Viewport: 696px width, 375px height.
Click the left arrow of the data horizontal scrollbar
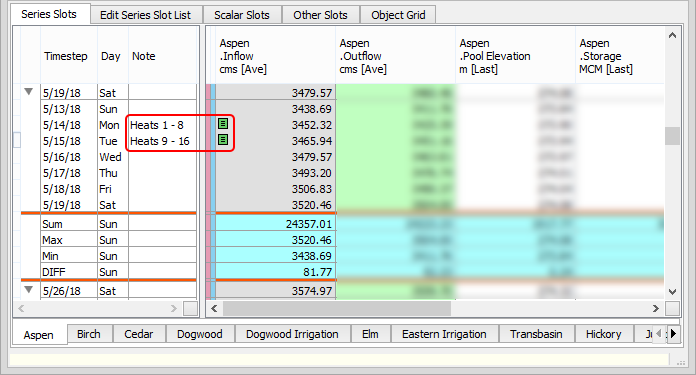click(x=214, y=308)
